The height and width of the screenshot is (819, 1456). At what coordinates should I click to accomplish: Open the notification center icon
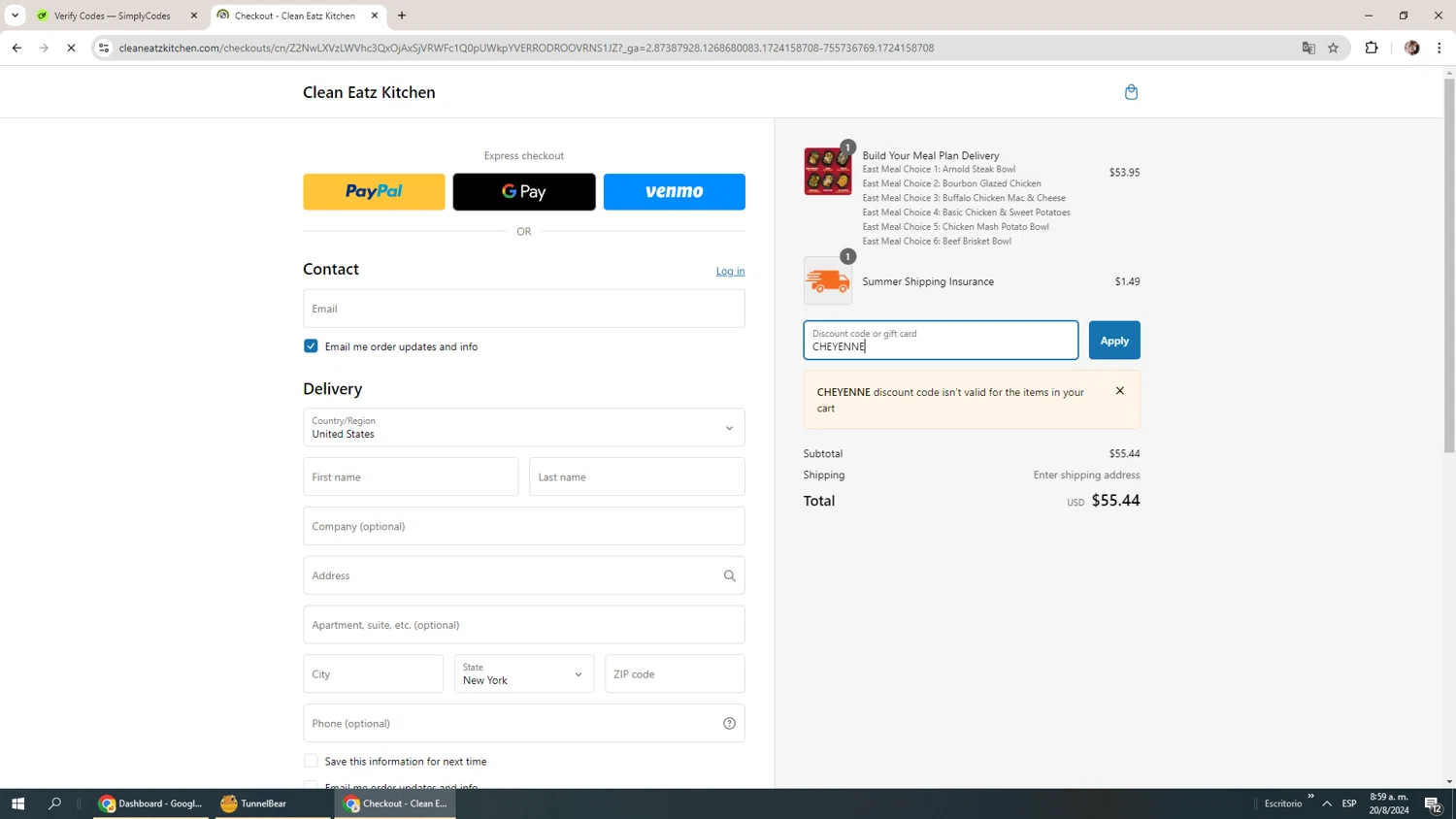tap(1433, 803)
